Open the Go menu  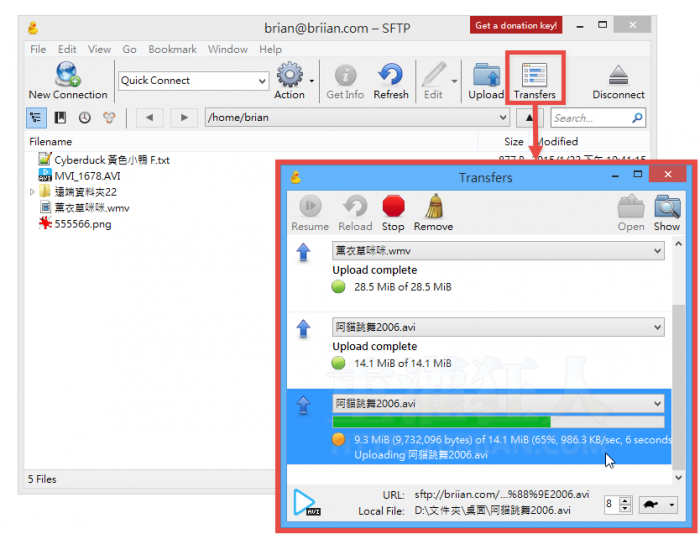click(129, 49)
